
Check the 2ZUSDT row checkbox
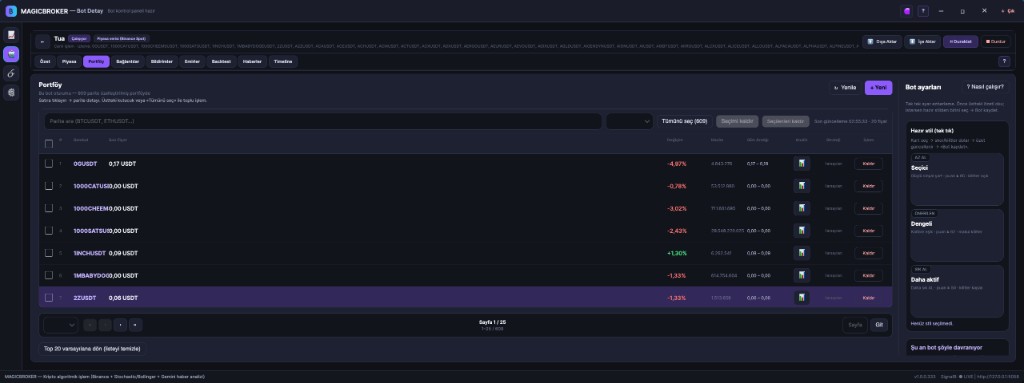pos(49,297)
